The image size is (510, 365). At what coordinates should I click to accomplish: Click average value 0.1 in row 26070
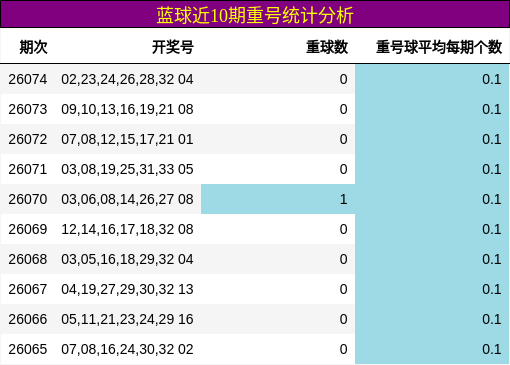[x=492, y=199]
